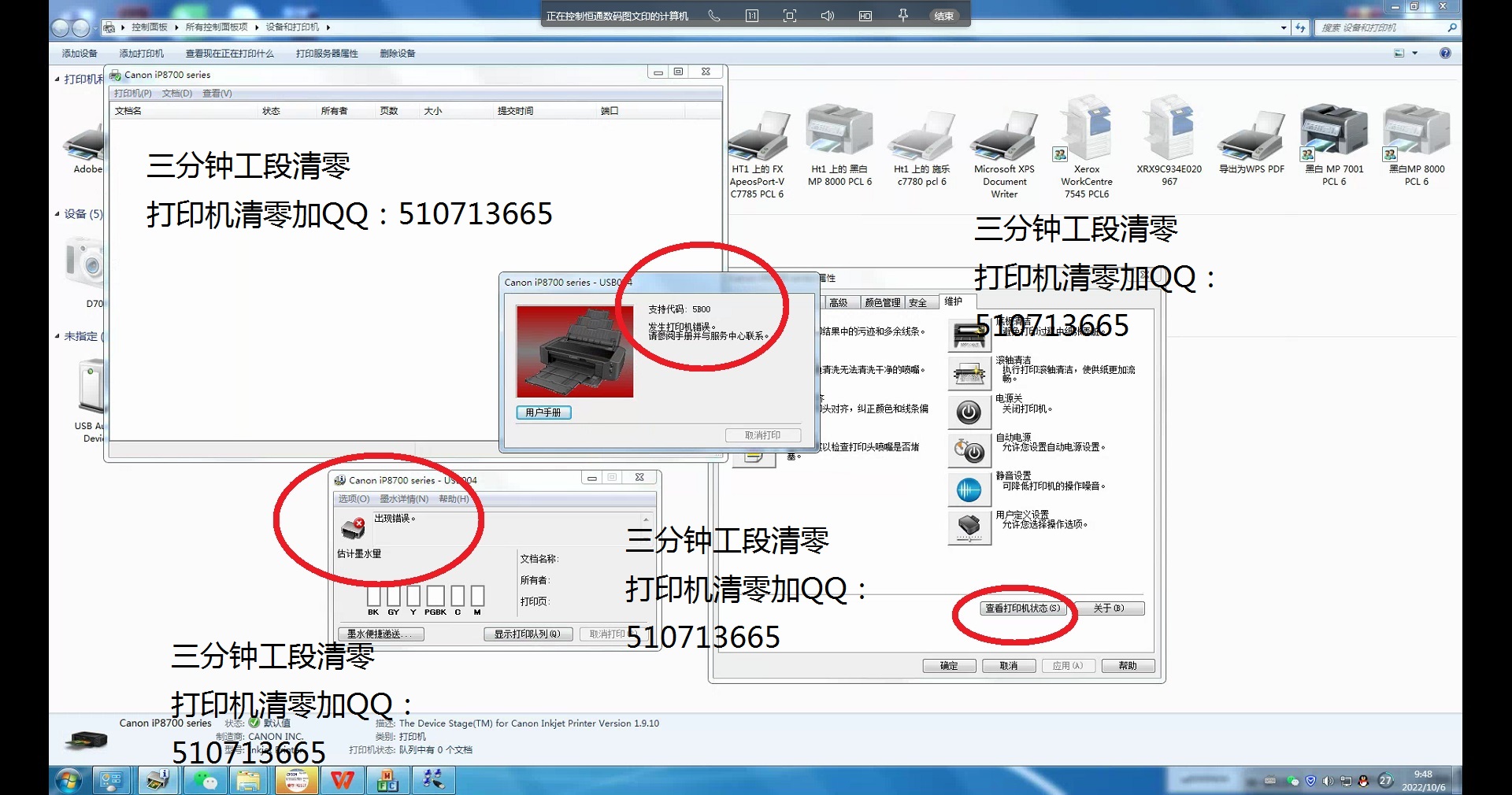Click 打印服务器属性 in the toolbar

coord(327,54)
